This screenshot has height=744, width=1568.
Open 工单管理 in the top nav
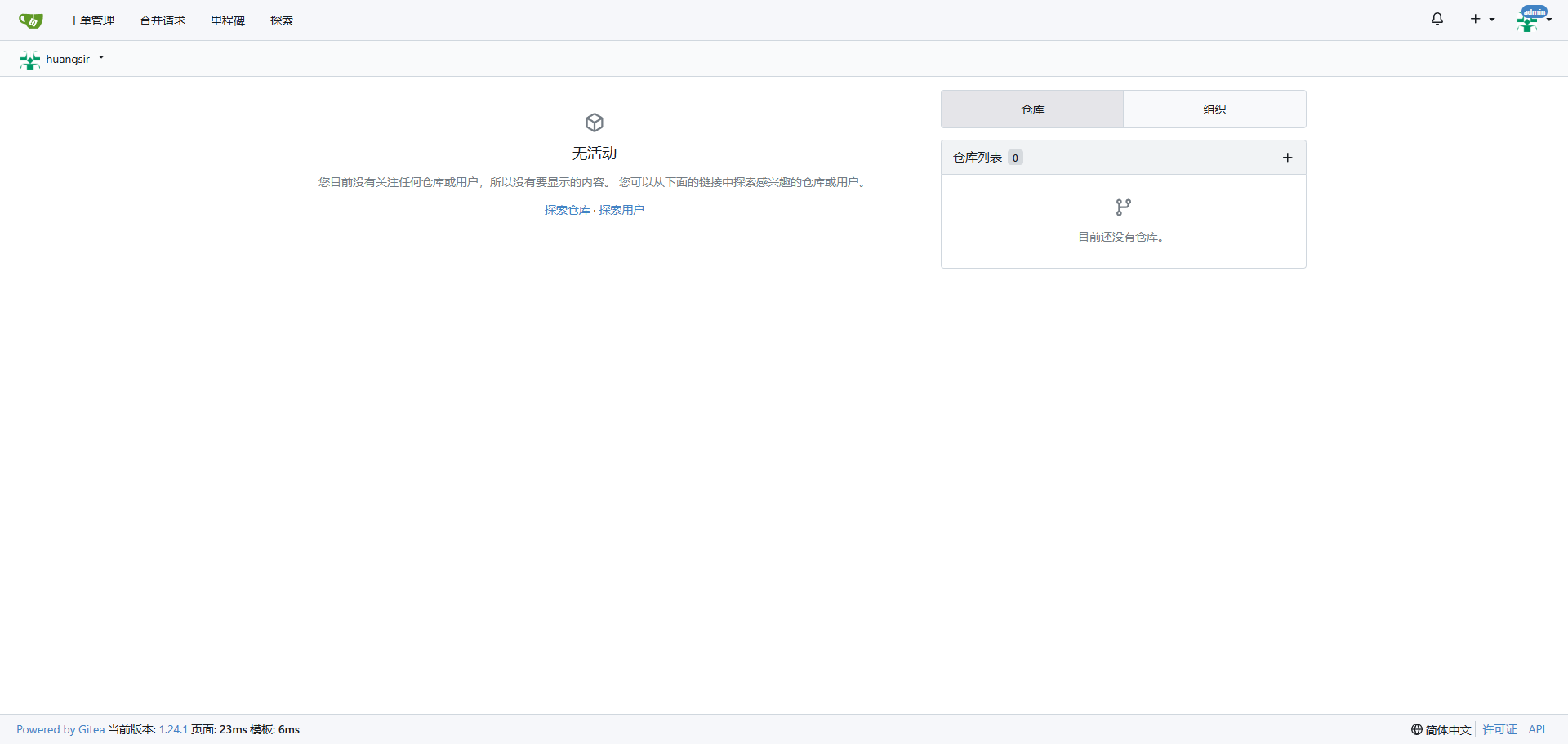(91, 20)
